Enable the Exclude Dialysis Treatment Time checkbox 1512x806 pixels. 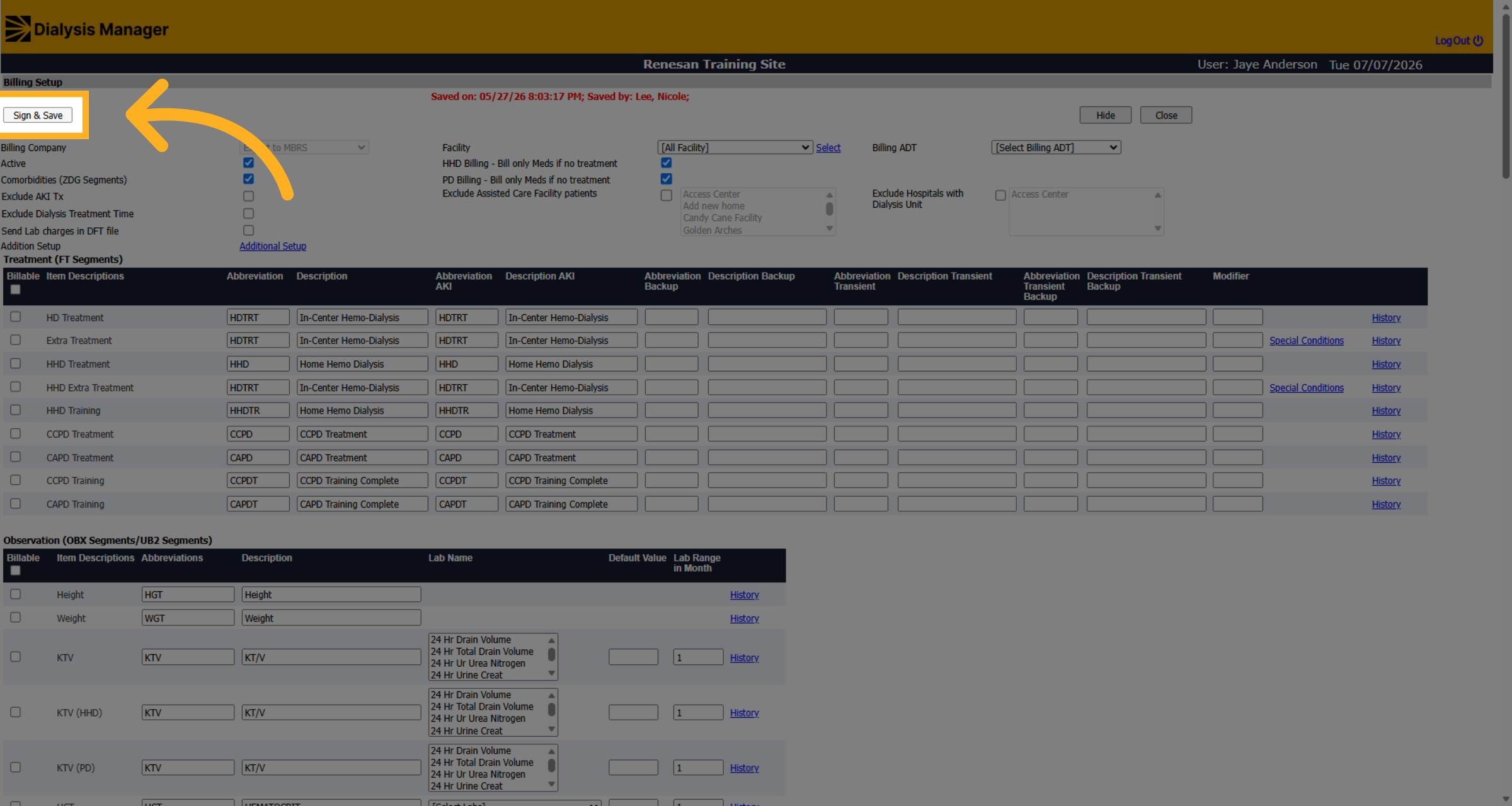(x=249, y=213)
